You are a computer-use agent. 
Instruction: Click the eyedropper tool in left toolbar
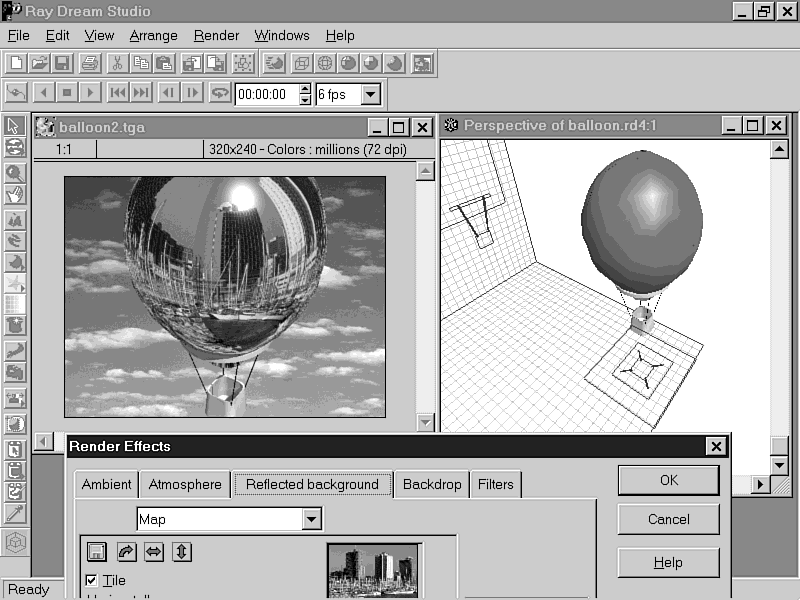coord(14,513)
